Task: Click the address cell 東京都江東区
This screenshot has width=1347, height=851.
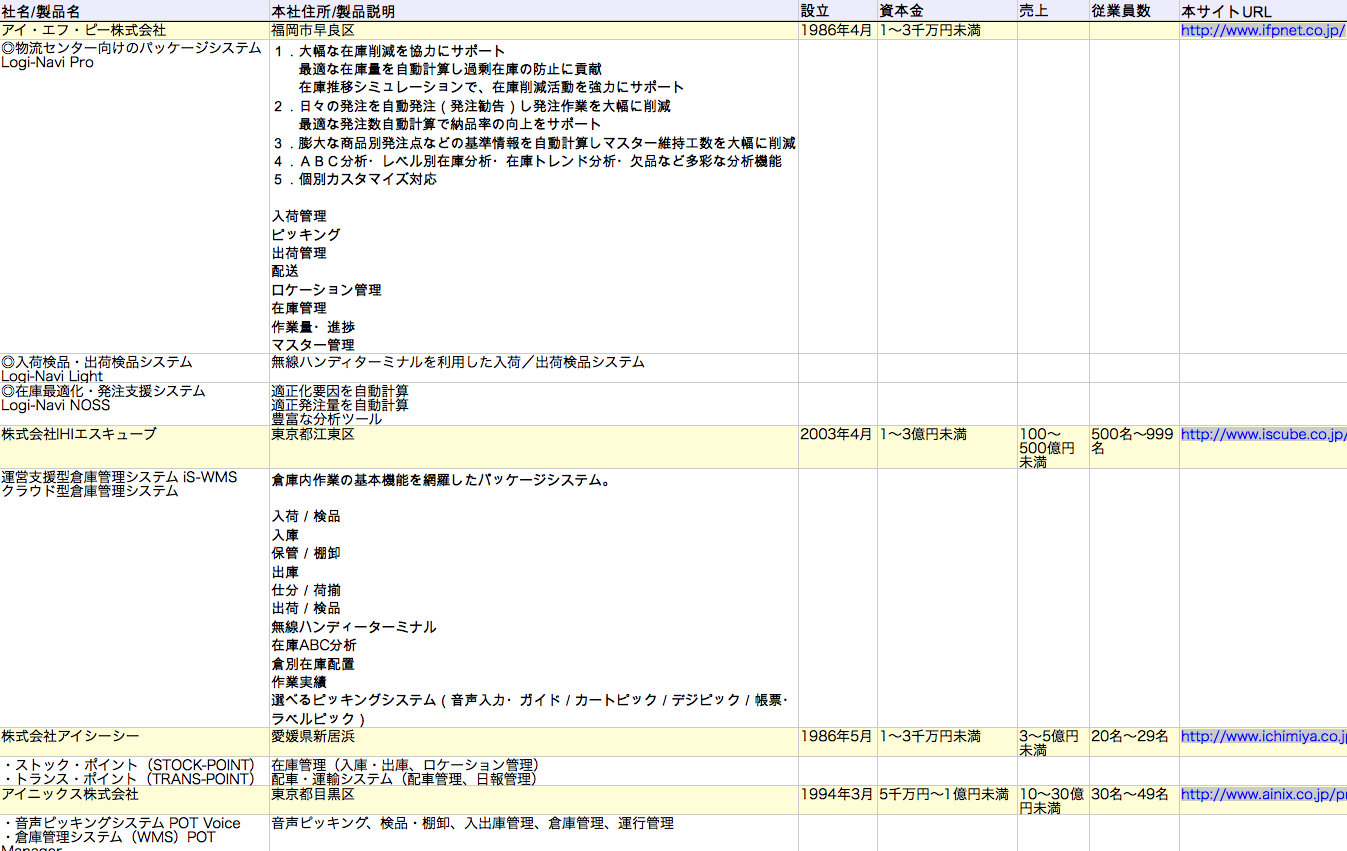Action: (534, 447)
